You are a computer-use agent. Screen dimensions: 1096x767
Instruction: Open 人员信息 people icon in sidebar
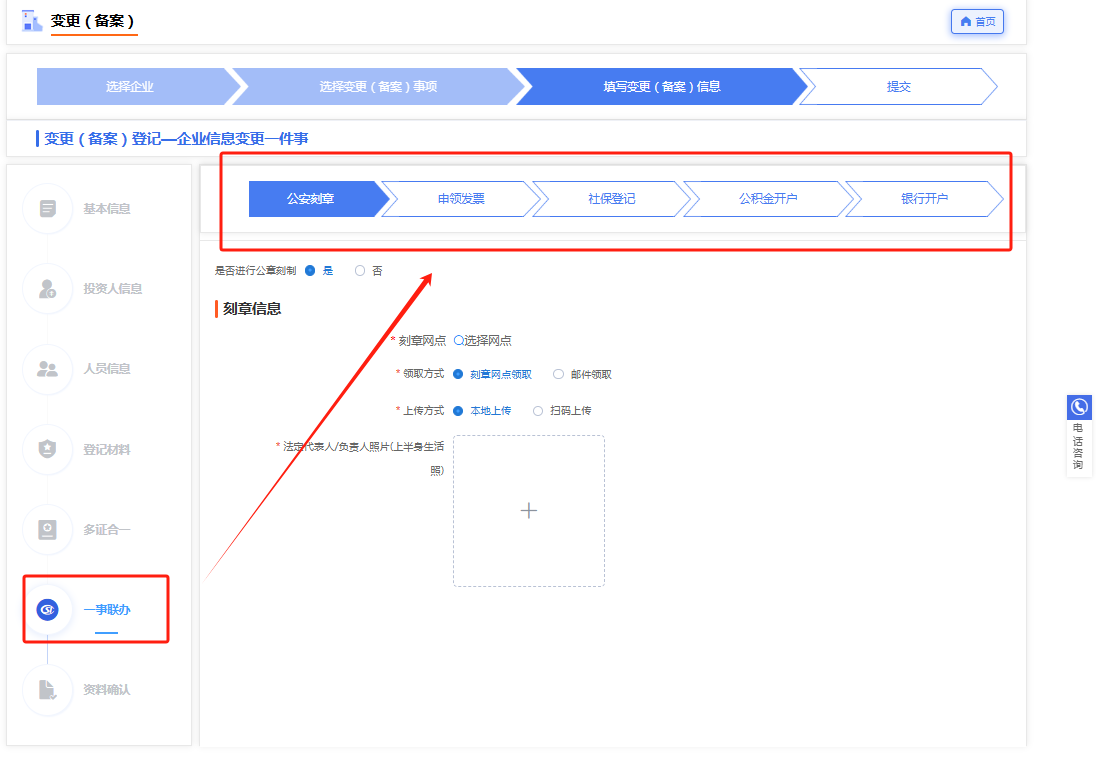click(48, 369)
